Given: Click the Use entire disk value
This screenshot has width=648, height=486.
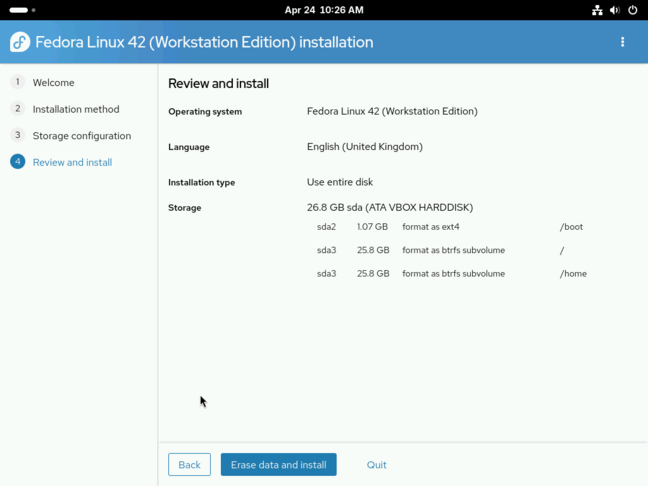Looking at the screenshot, I should tap(340, 182).
